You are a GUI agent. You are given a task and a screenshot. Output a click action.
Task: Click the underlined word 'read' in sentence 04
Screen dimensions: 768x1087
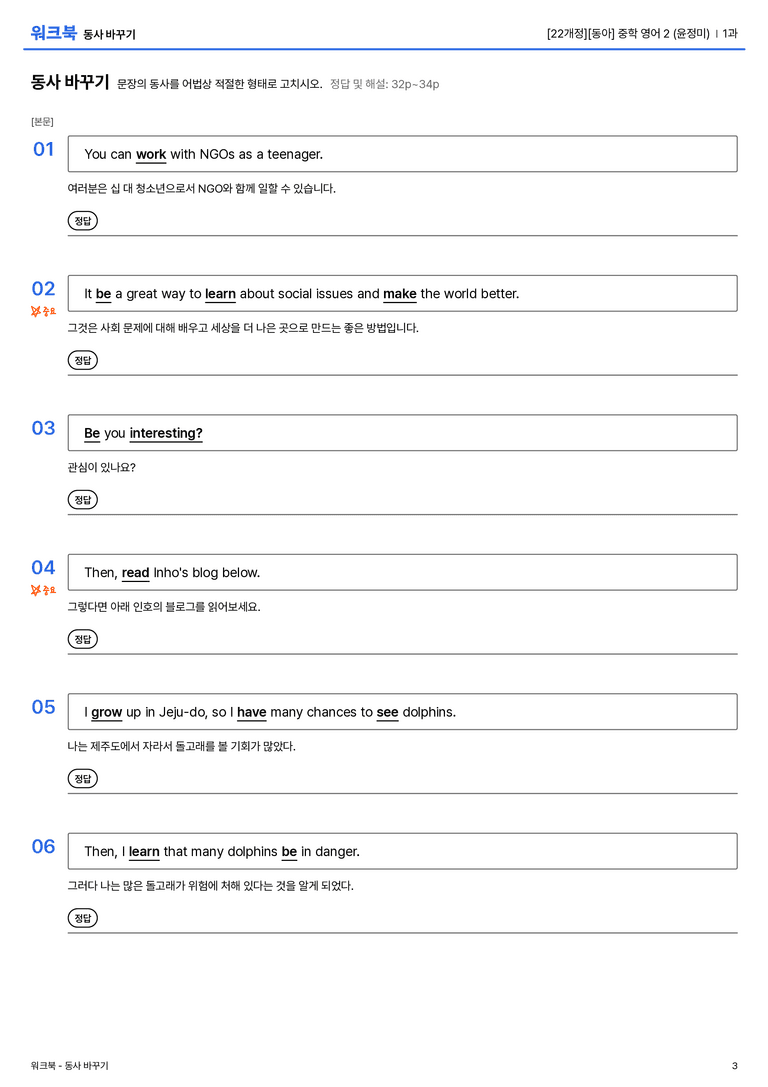pyautogui.click(x=136, y=573)
